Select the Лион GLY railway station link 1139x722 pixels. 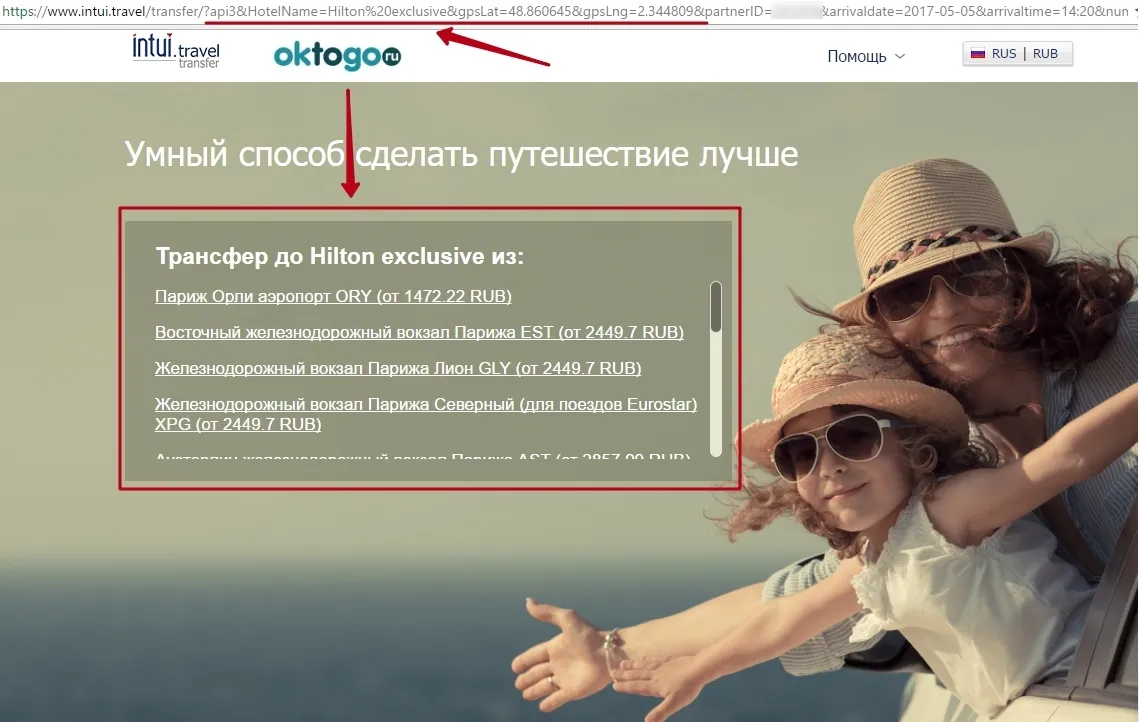point(398,368)
